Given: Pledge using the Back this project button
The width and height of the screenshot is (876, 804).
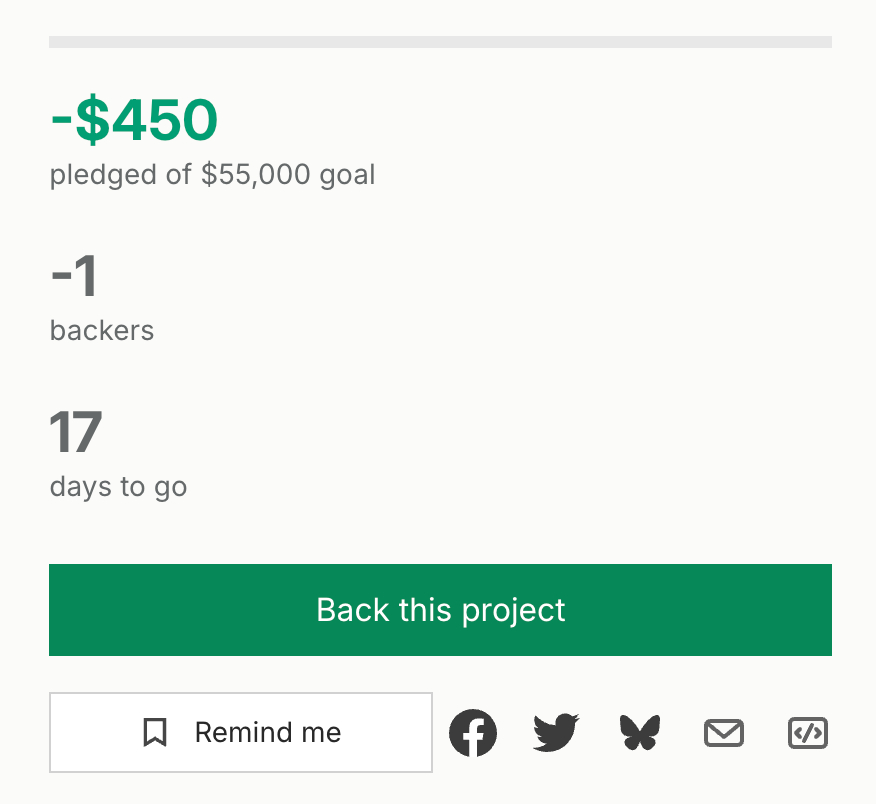Looking at the screenshot, I should point(440,610).
